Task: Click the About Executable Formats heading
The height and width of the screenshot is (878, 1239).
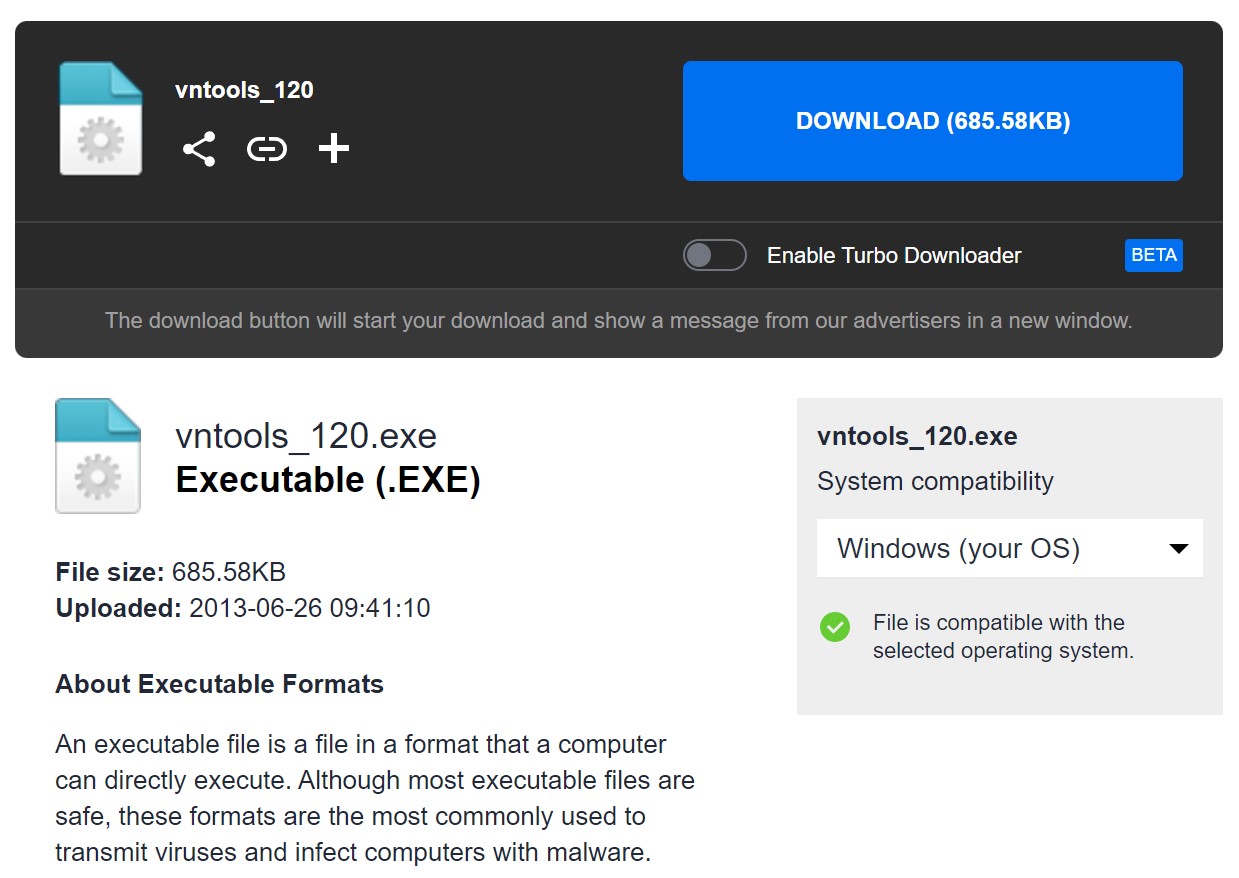Action: [x=219, y=684]
